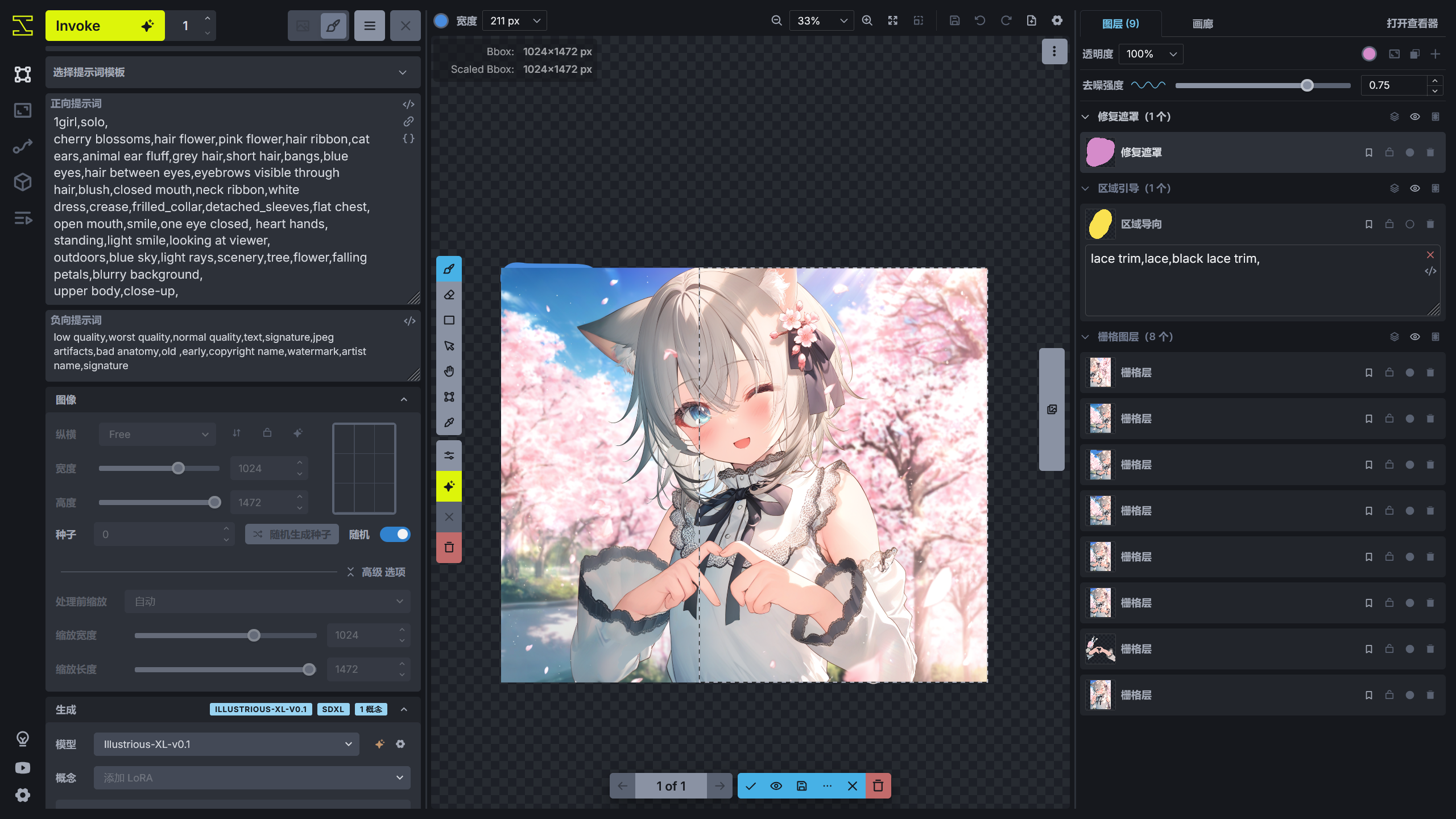Switch to the Move/Select tool
Image resolution: width=1456 pixels, height=819 pixels.
coord(449,345)
